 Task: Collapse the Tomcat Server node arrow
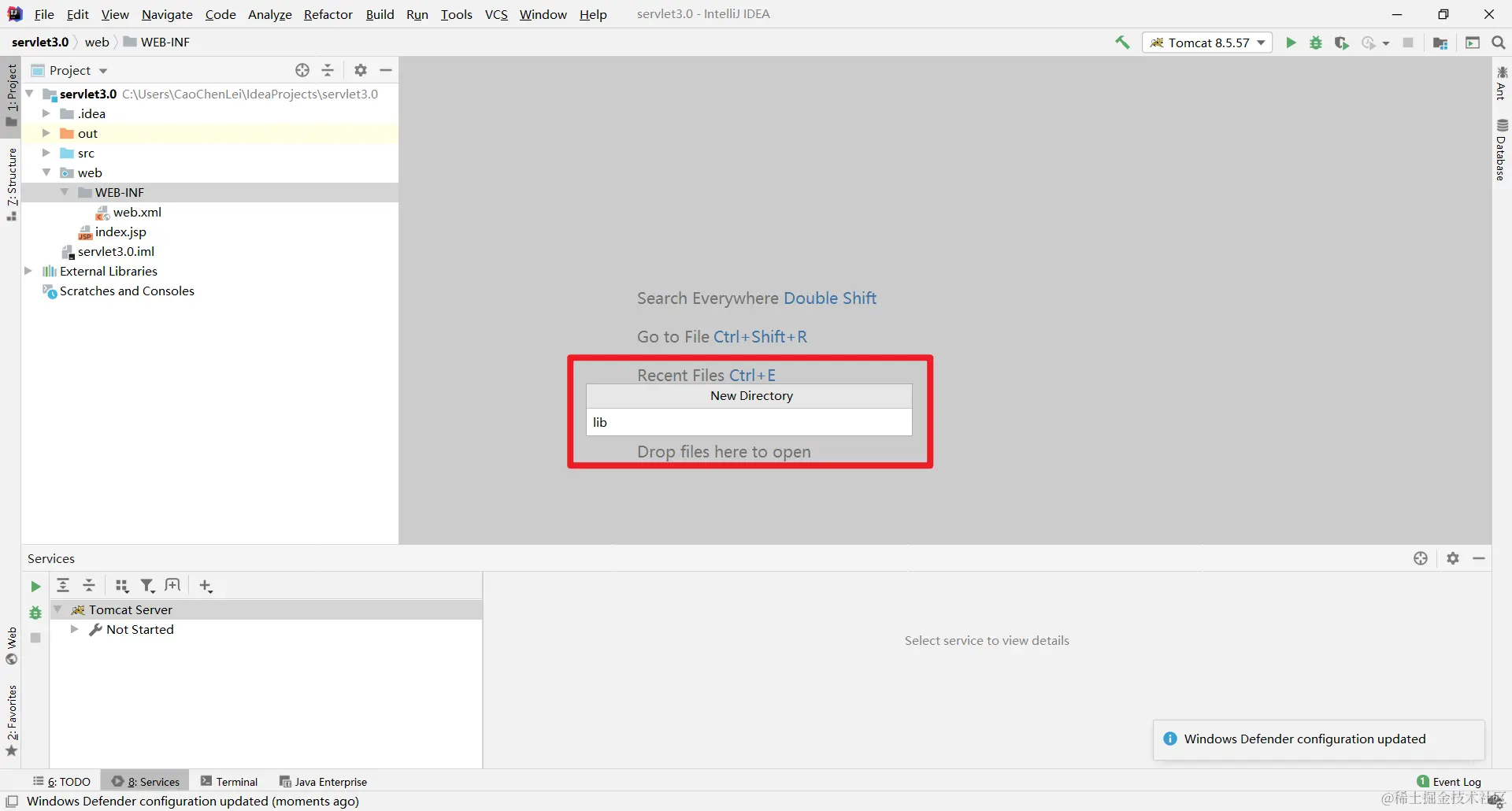pyautogui.click(x=57, y=609)
